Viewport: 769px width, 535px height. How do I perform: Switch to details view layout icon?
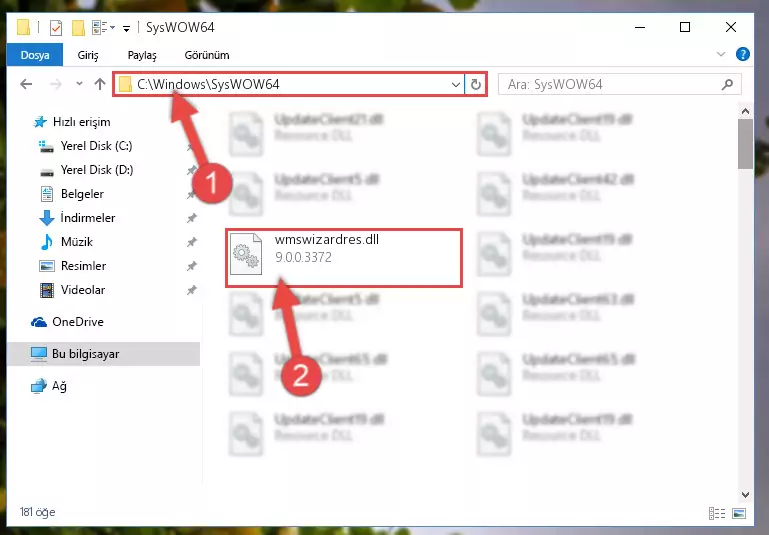point(717,513)
